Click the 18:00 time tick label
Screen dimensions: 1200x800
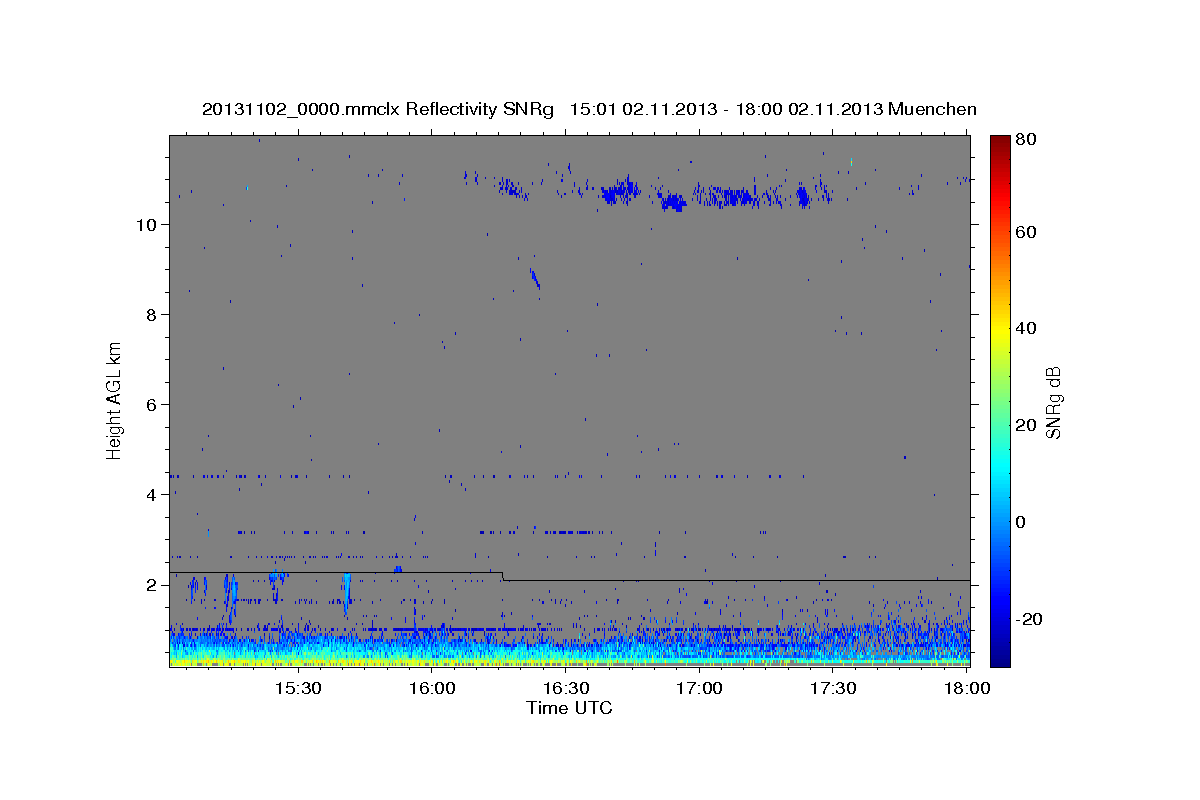(x=965, y=689)
